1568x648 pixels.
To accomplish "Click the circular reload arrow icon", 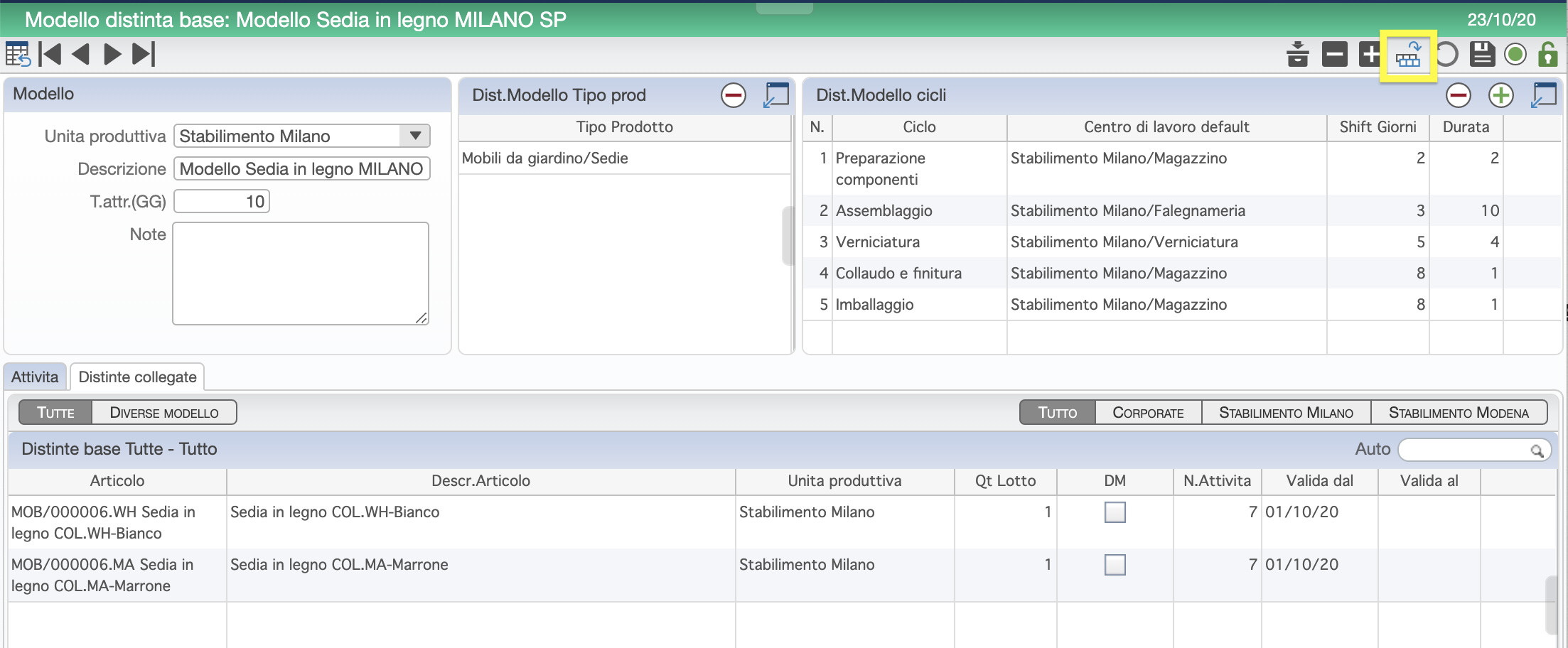I will pos(1447,54).
